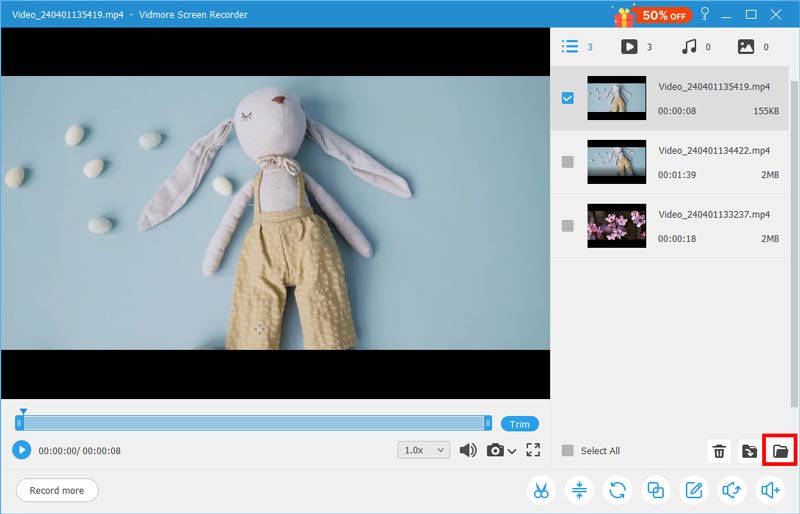Screen dimensions: 800x514
Task: Open the edit metadata pencil icon
Action: click(693, 490)
